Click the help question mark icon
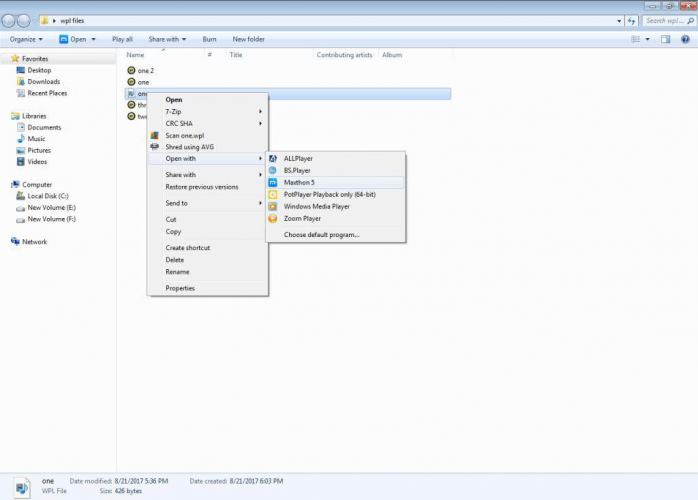The width and height of the screenshot is (698, 500). pos(685,39)
